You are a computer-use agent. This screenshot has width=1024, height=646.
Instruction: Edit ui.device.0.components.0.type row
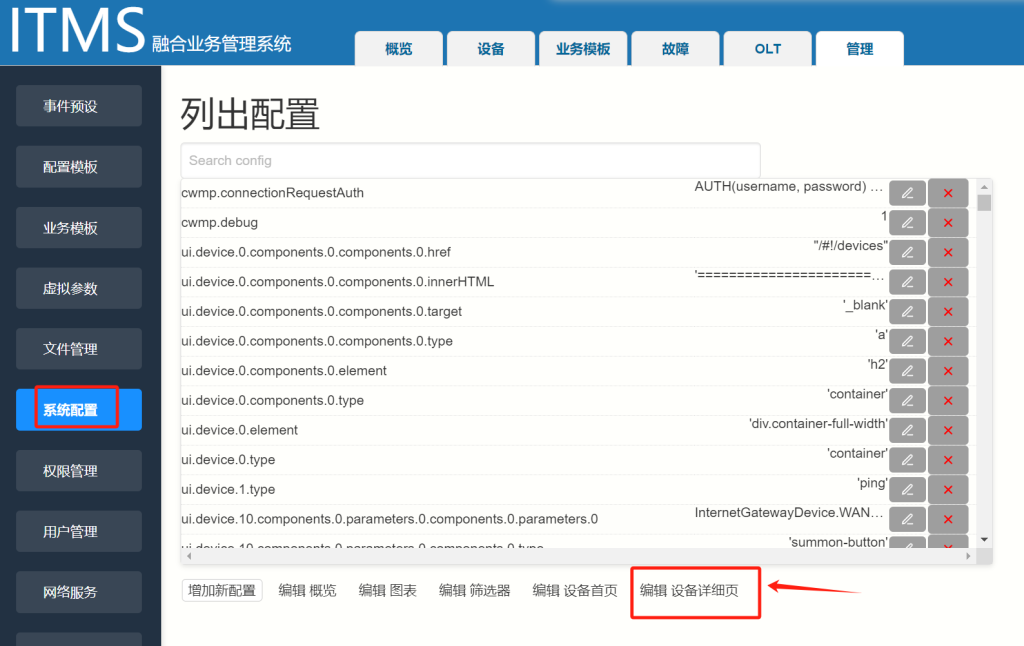tap(907, 400)
